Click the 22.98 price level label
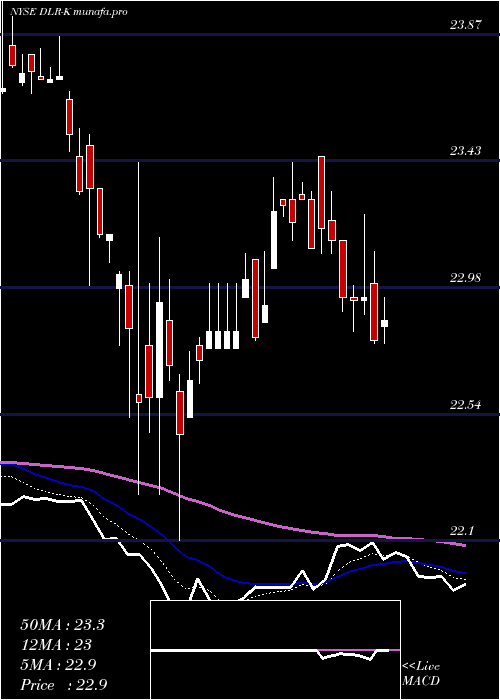This screenshot has width=500, height=700. (x=466, y=278)
